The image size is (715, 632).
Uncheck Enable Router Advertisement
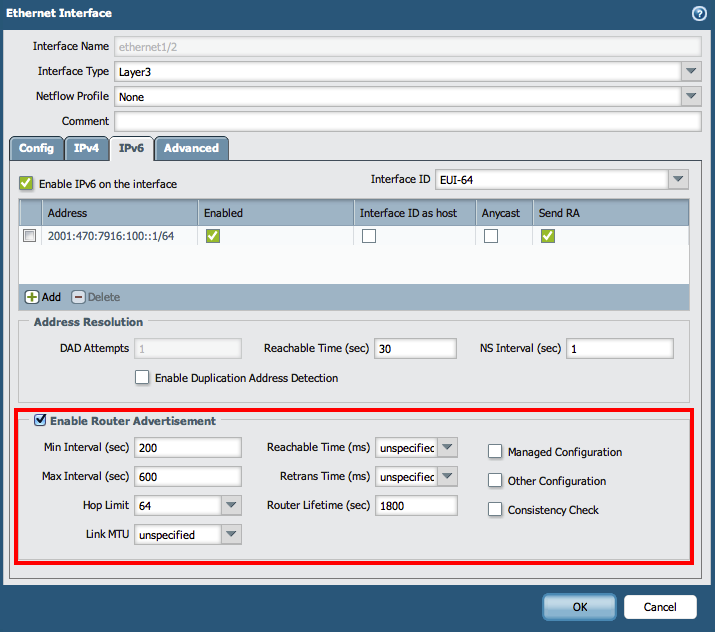coord(41,421)
